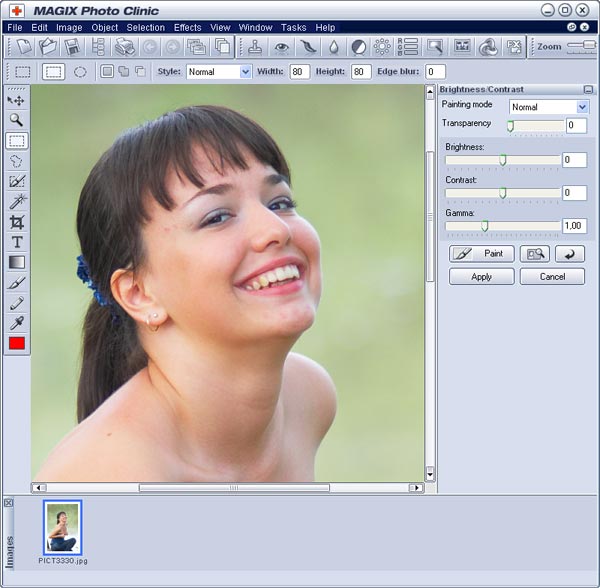Viewport: 600px width, 588px height.
Task: Pick the Lasso freehand selection tool
Action: (17, 161)
